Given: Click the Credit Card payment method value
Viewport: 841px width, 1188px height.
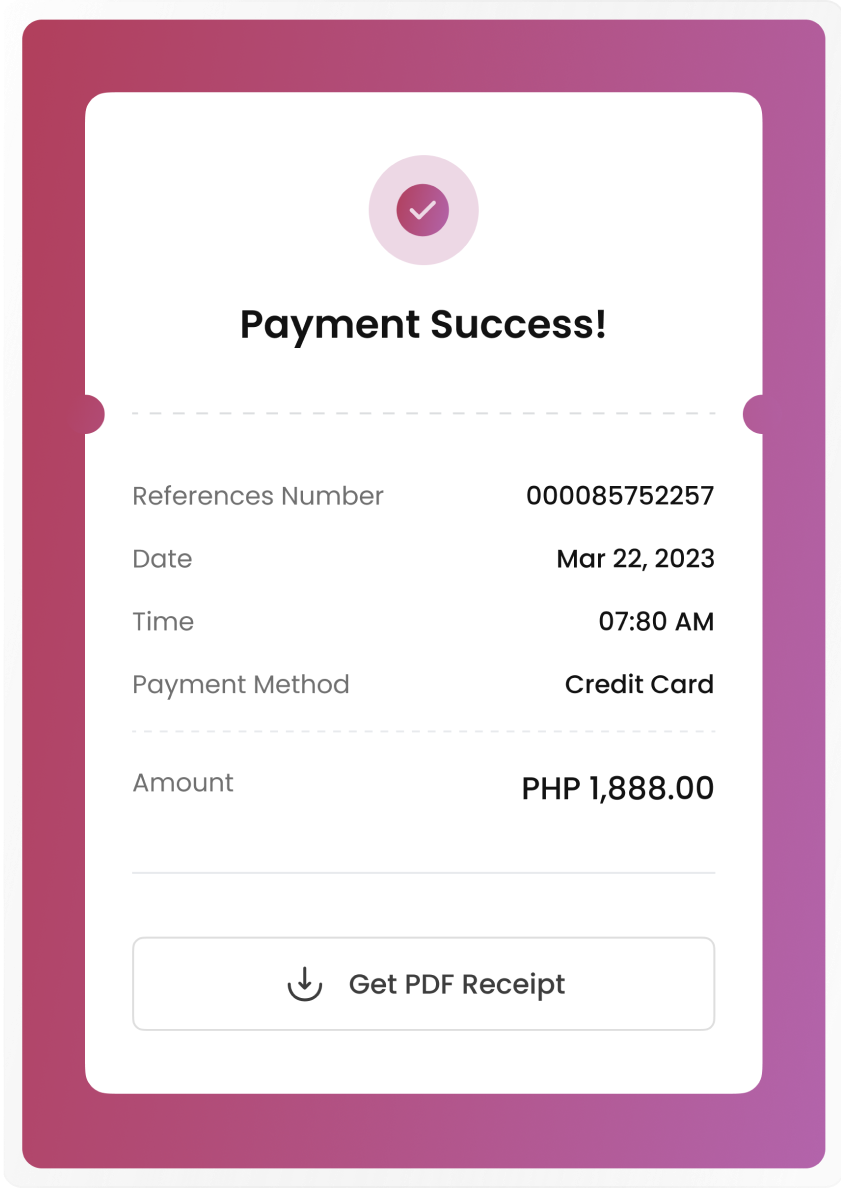Looking at the screenshot, I should [x=639, y=684].
